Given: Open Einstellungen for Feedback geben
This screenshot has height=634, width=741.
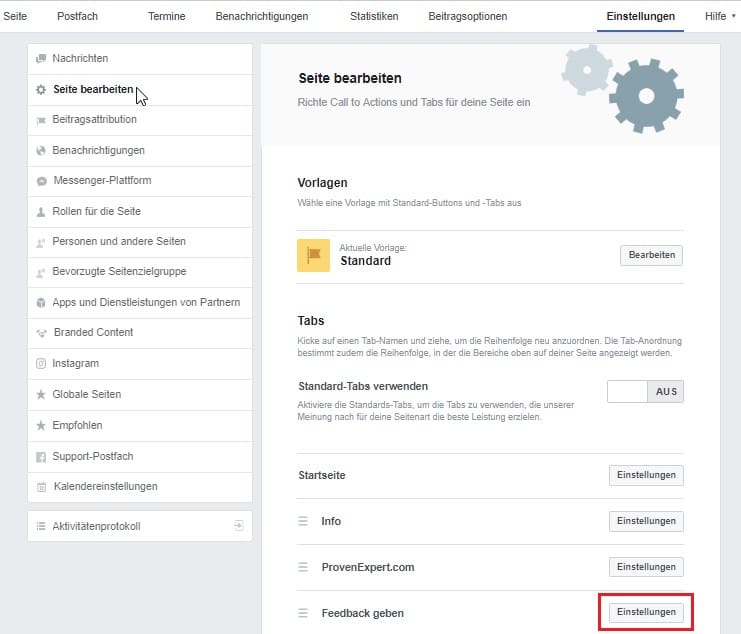Looking at the screenshot, I should point(646,612).
